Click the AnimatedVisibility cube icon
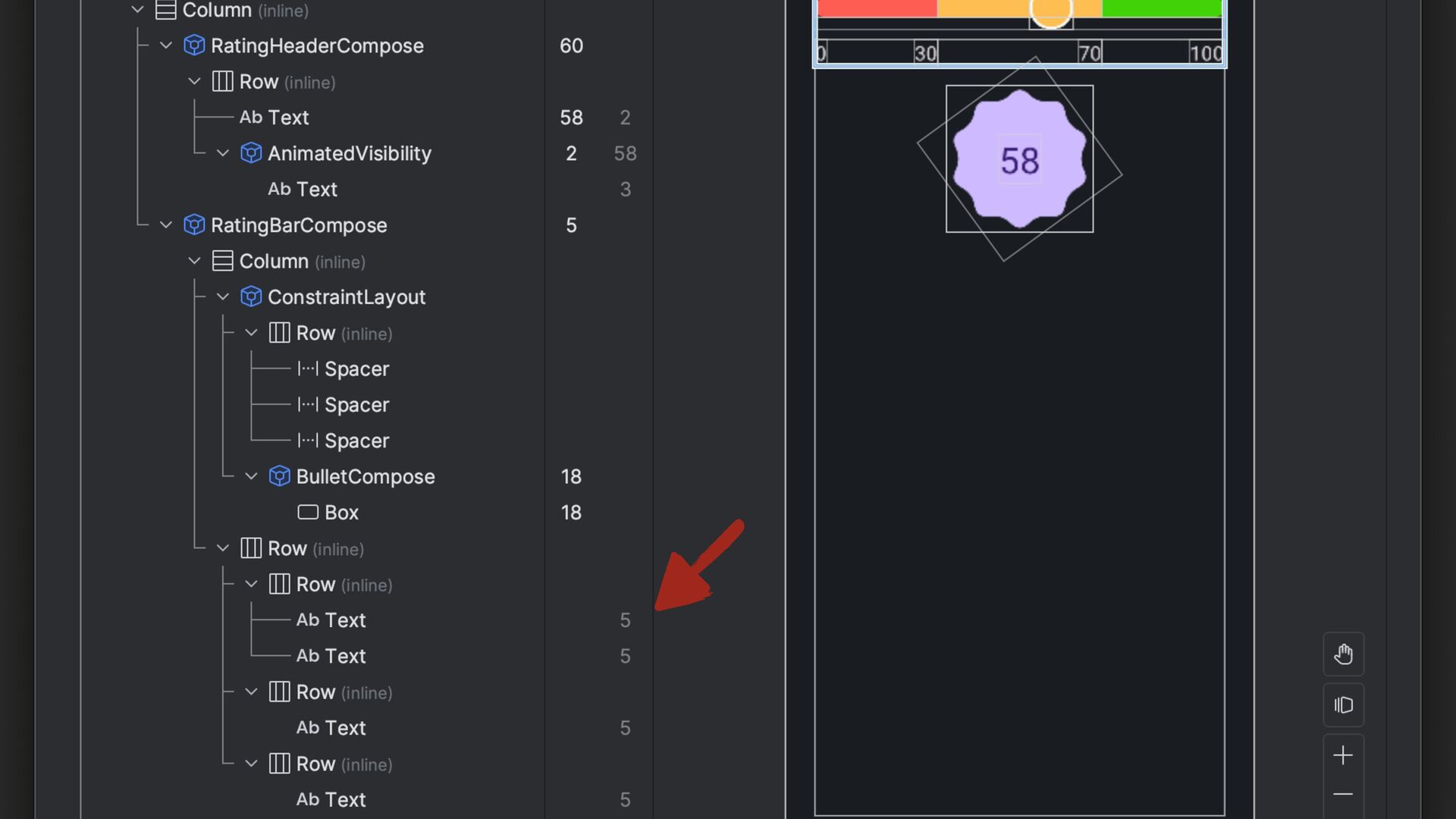Viewport: 1456px width, 819px height. [251, 153]
